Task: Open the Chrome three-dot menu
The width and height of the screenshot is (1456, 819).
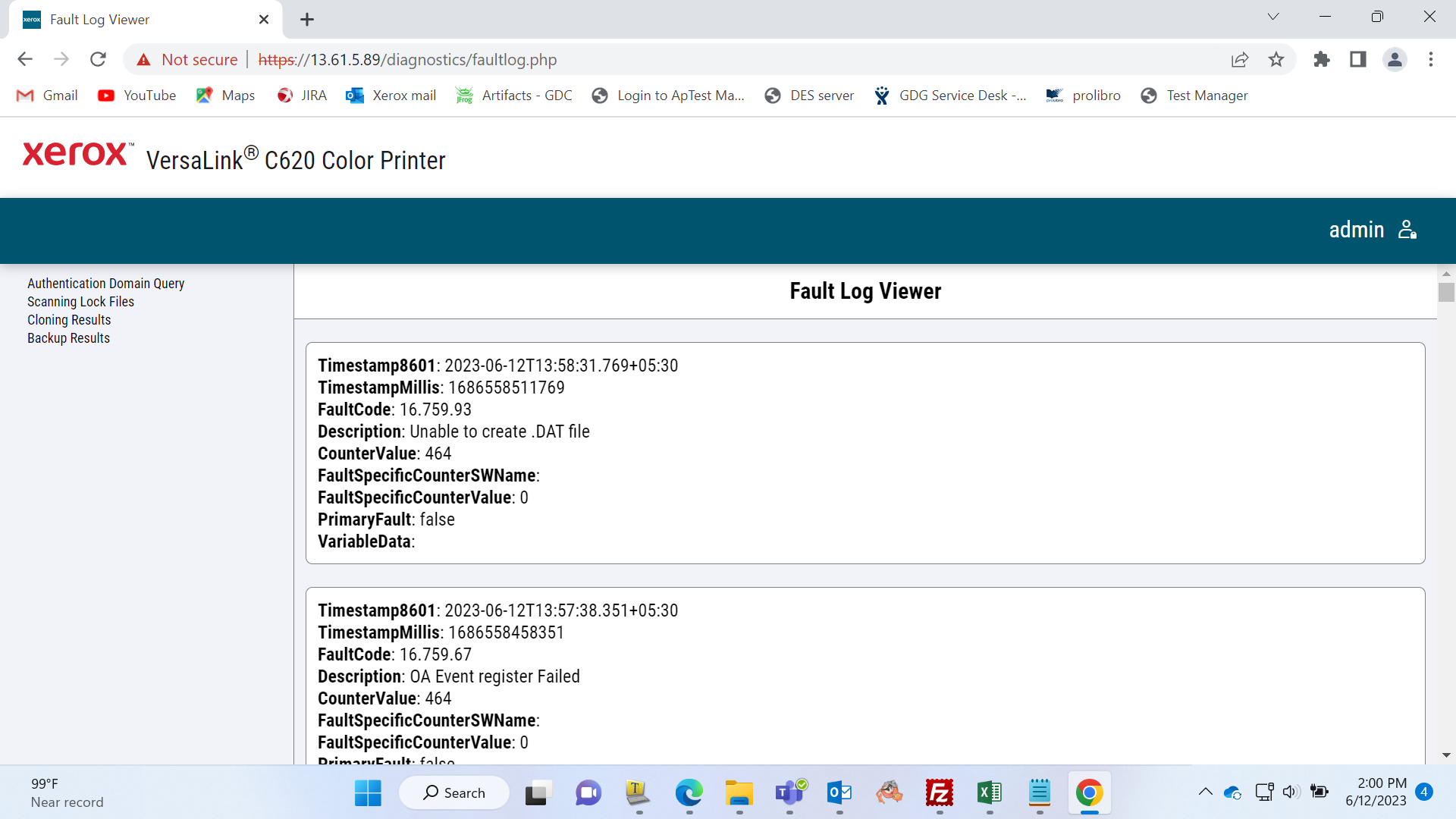Action: 1431,59
